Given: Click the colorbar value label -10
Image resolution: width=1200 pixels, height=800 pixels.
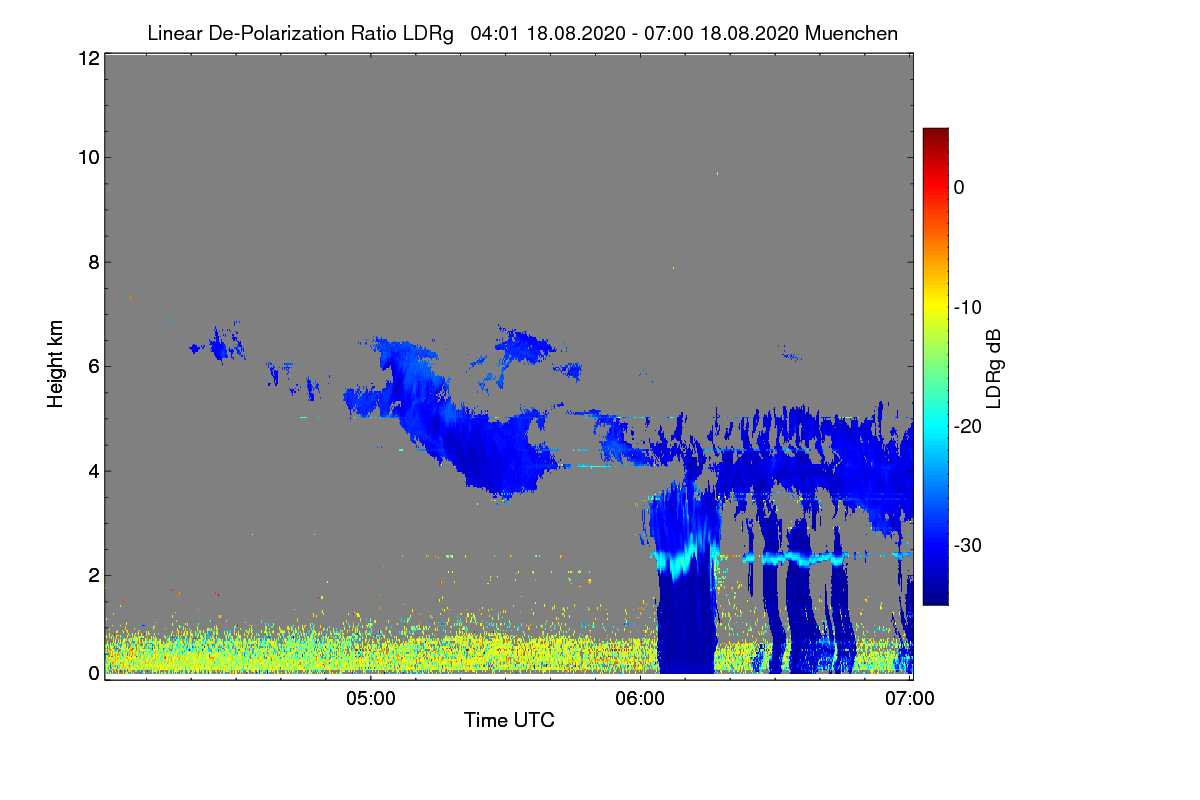Looking at the screenshot, I should coord(967,307).
